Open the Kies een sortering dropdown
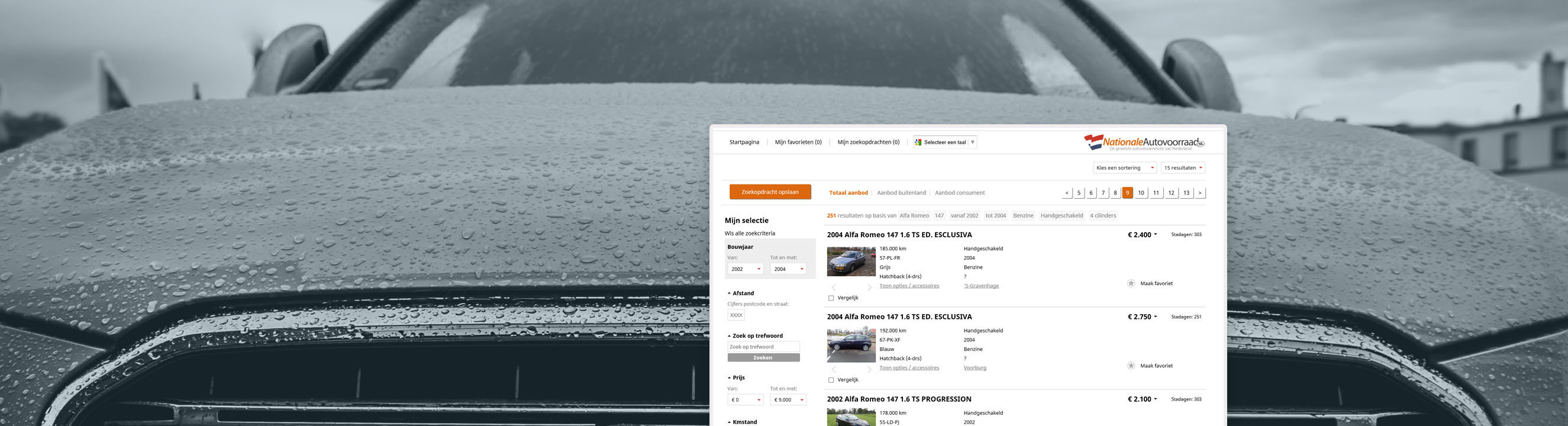 point(1125,168)
